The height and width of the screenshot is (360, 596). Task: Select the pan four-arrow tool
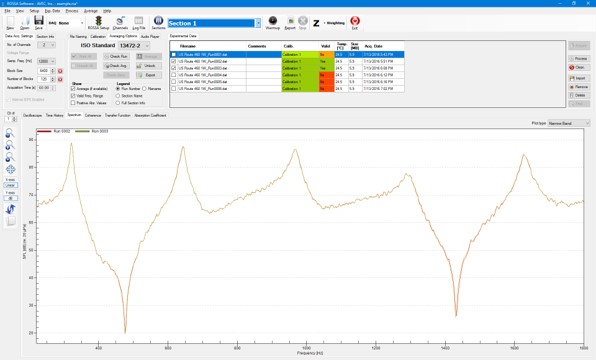tap(10, 169)
